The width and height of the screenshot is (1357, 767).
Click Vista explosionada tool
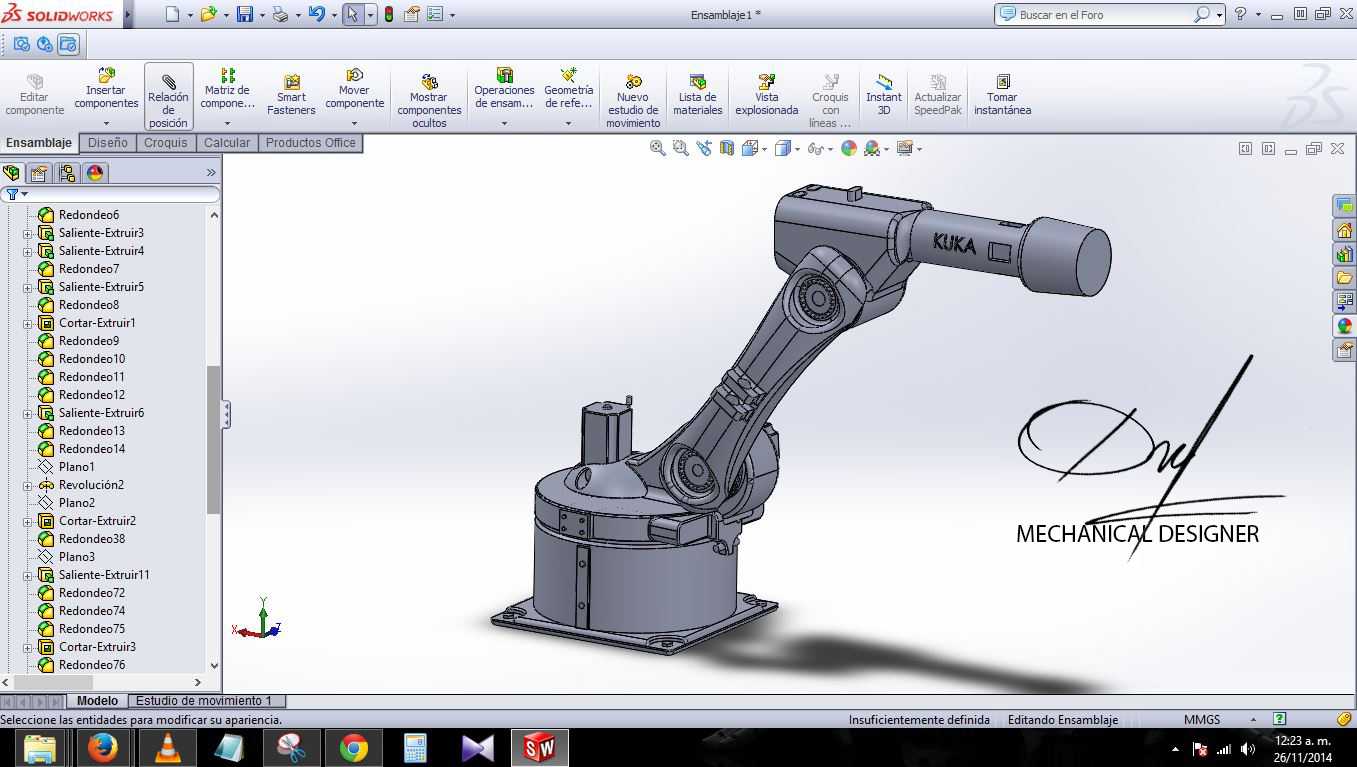coord(767,95)
